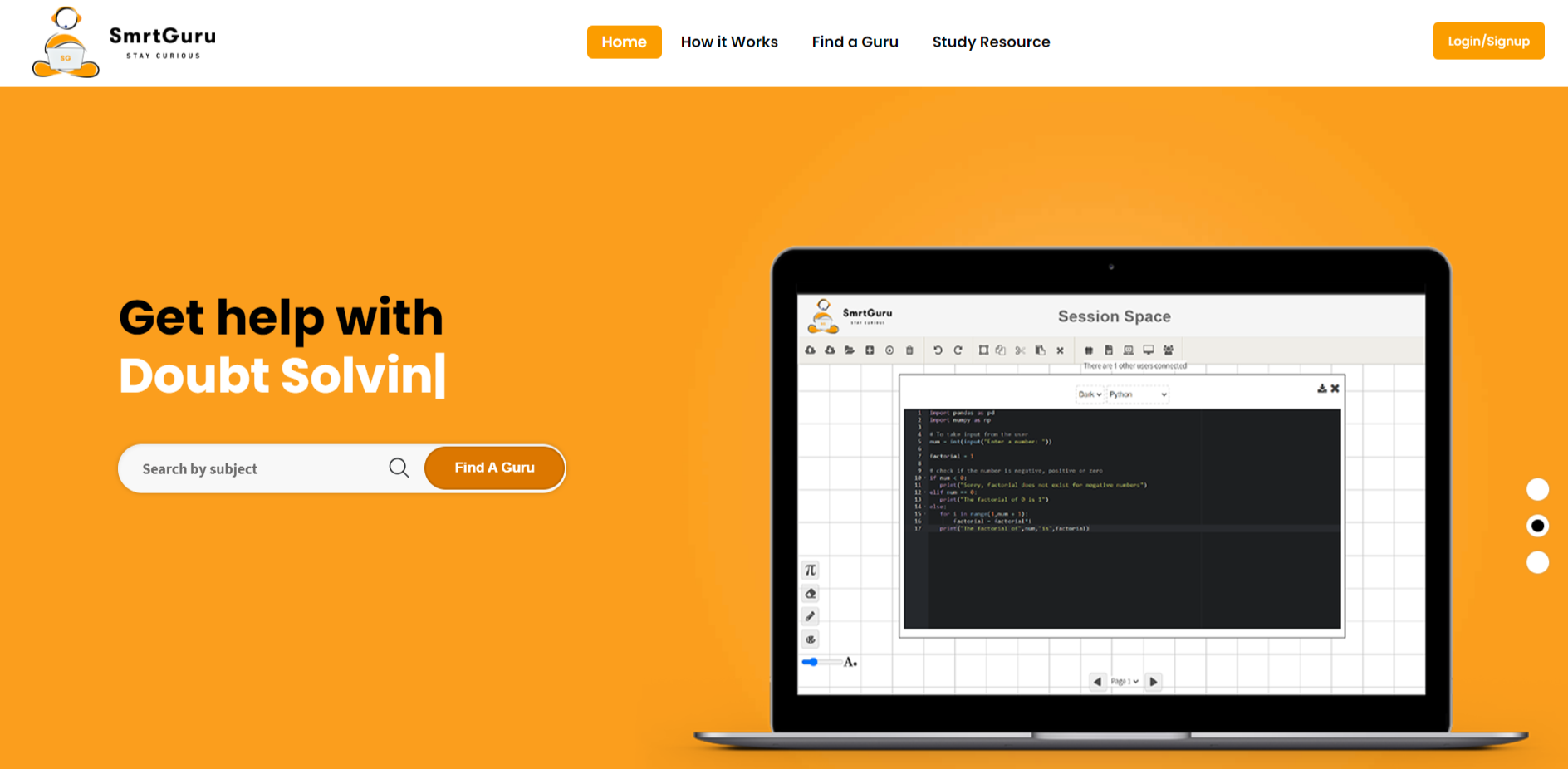
Task: Click the square select icon in Session Space
Action: [x=983, y=350]
